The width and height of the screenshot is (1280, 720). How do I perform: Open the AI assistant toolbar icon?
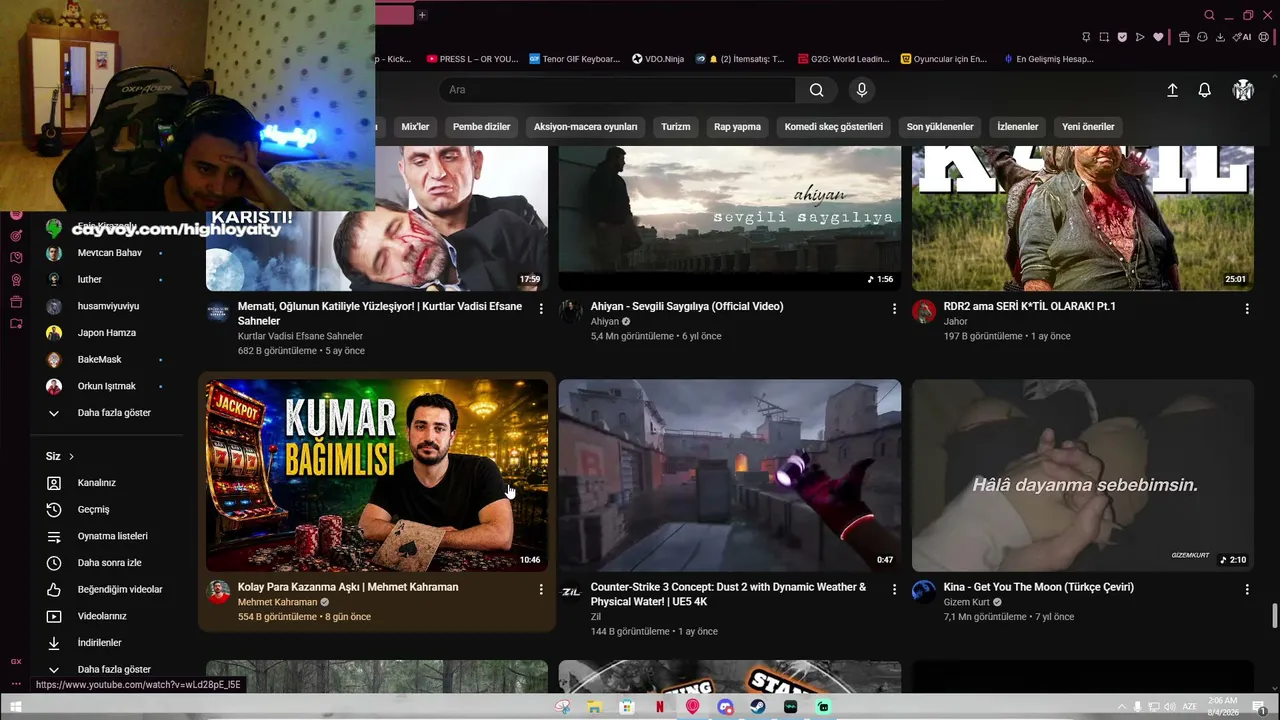[x=1243, y=37]
